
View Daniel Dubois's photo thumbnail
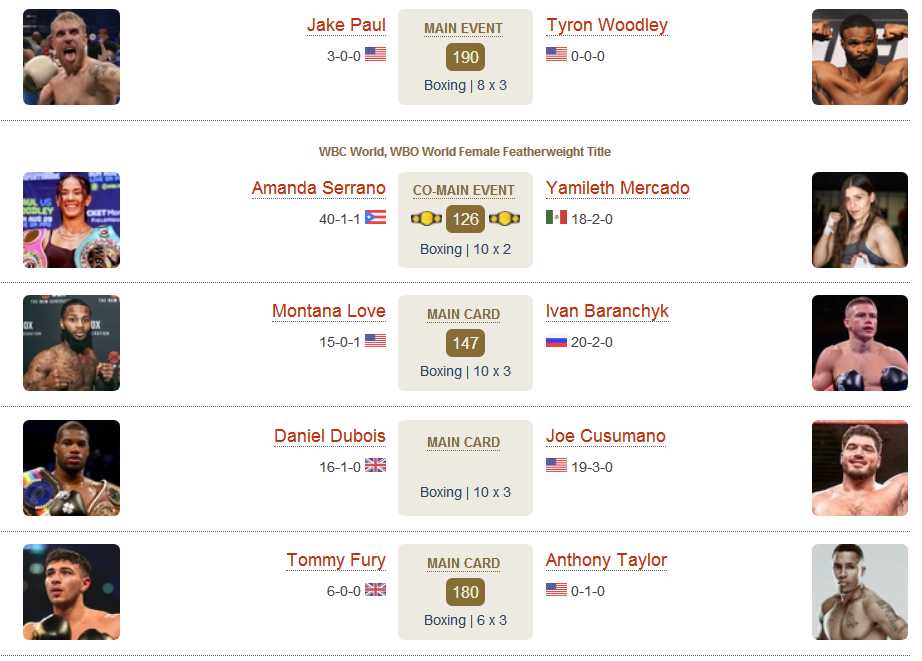pyautogui.click(x=71, y=468)
